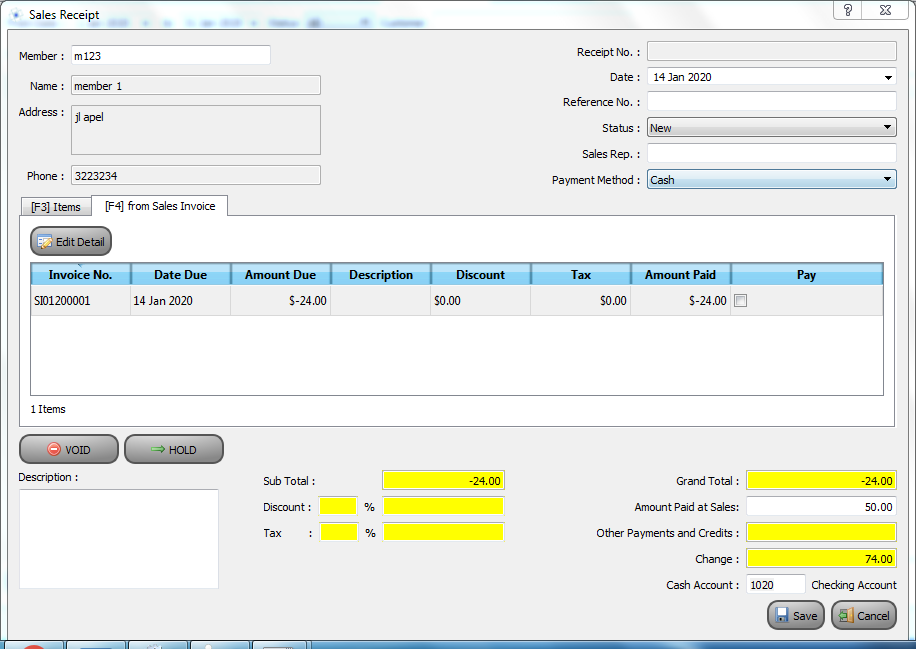Click the Edit Detail button icon
Viewport: 916px width, 649px height.
(x=45, y=242)
